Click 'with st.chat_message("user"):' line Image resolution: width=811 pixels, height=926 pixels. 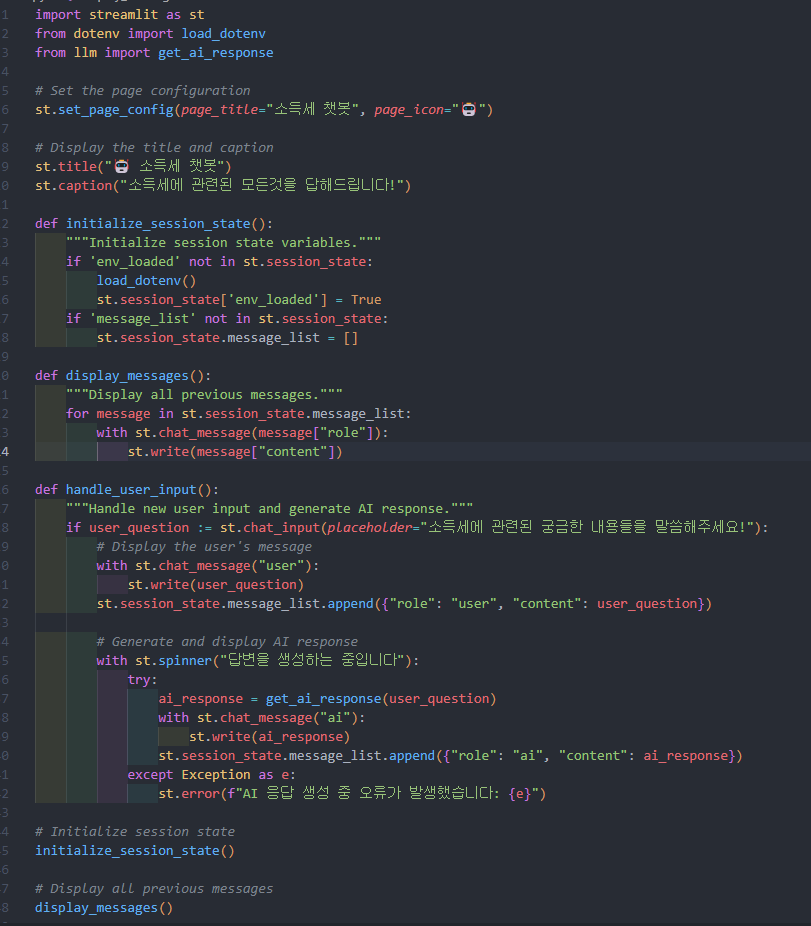[208, 565]
